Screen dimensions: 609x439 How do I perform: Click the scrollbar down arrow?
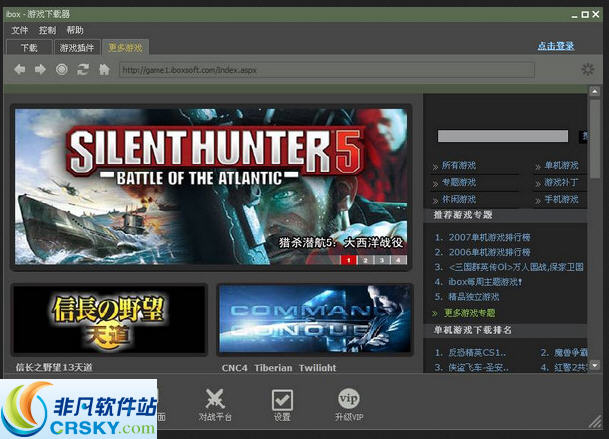[595, 365]
